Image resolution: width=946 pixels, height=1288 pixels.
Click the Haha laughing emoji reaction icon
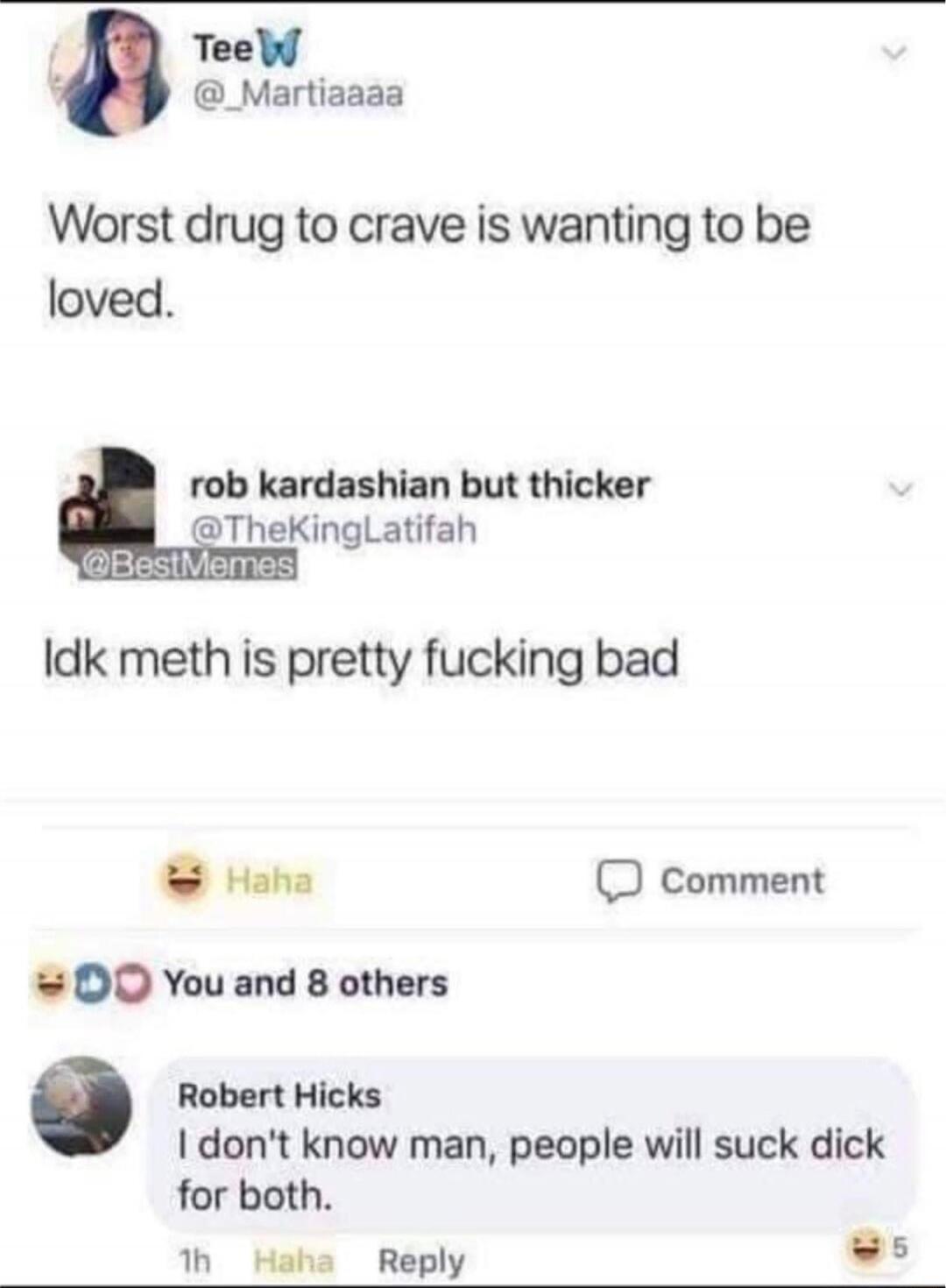185,879
